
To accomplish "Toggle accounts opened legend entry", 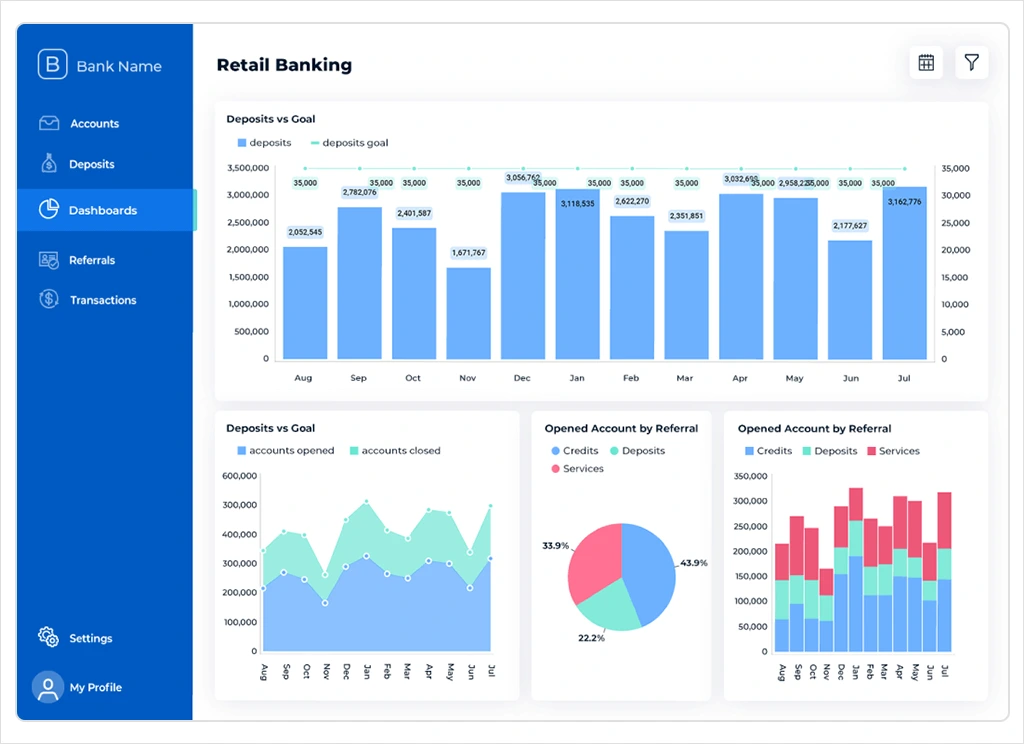I will click(285, 451).
